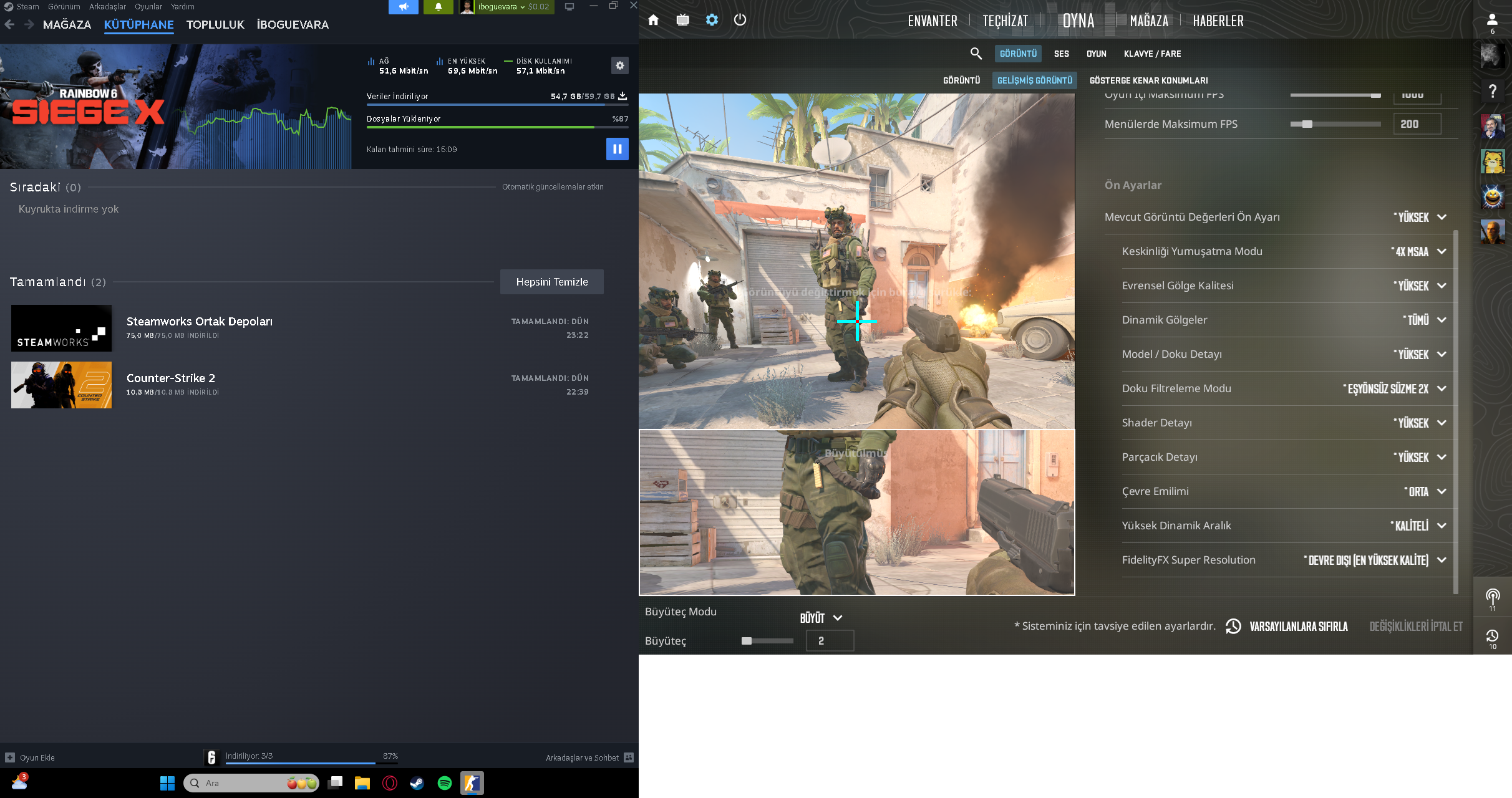Click Büyüteç value input field
Screen dimensions: 1512x798
(830, 641)
